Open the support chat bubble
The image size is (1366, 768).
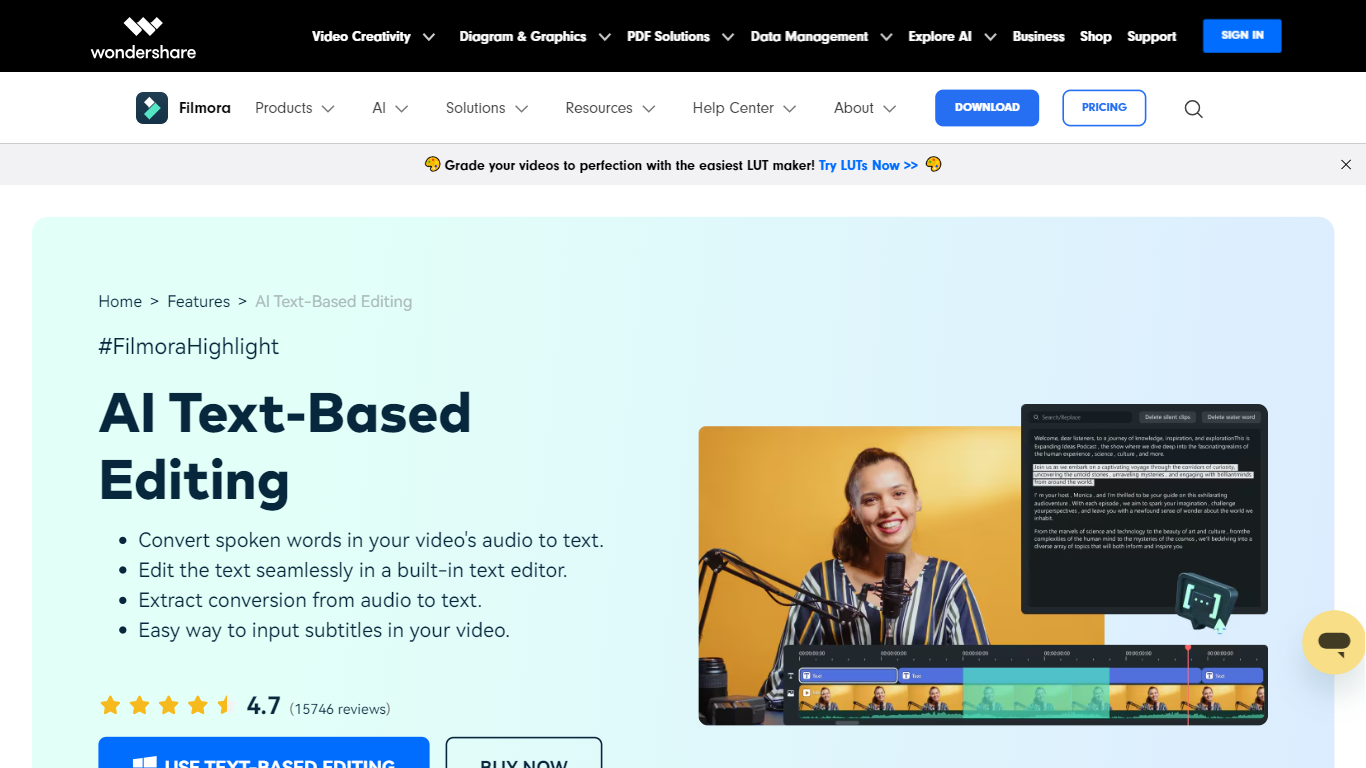1334,643
